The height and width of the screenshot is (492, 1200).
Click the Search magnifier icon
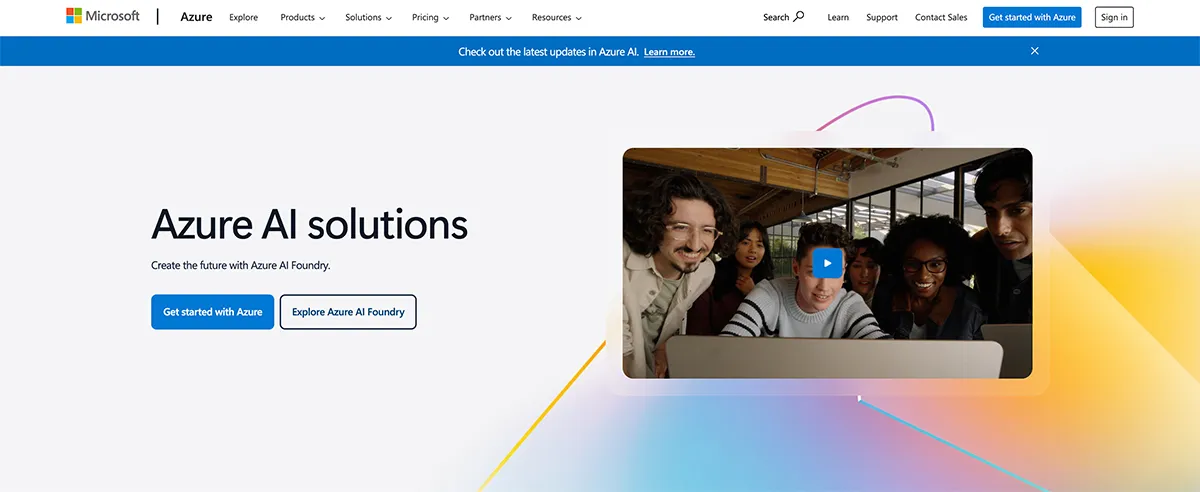coord(798,17)
